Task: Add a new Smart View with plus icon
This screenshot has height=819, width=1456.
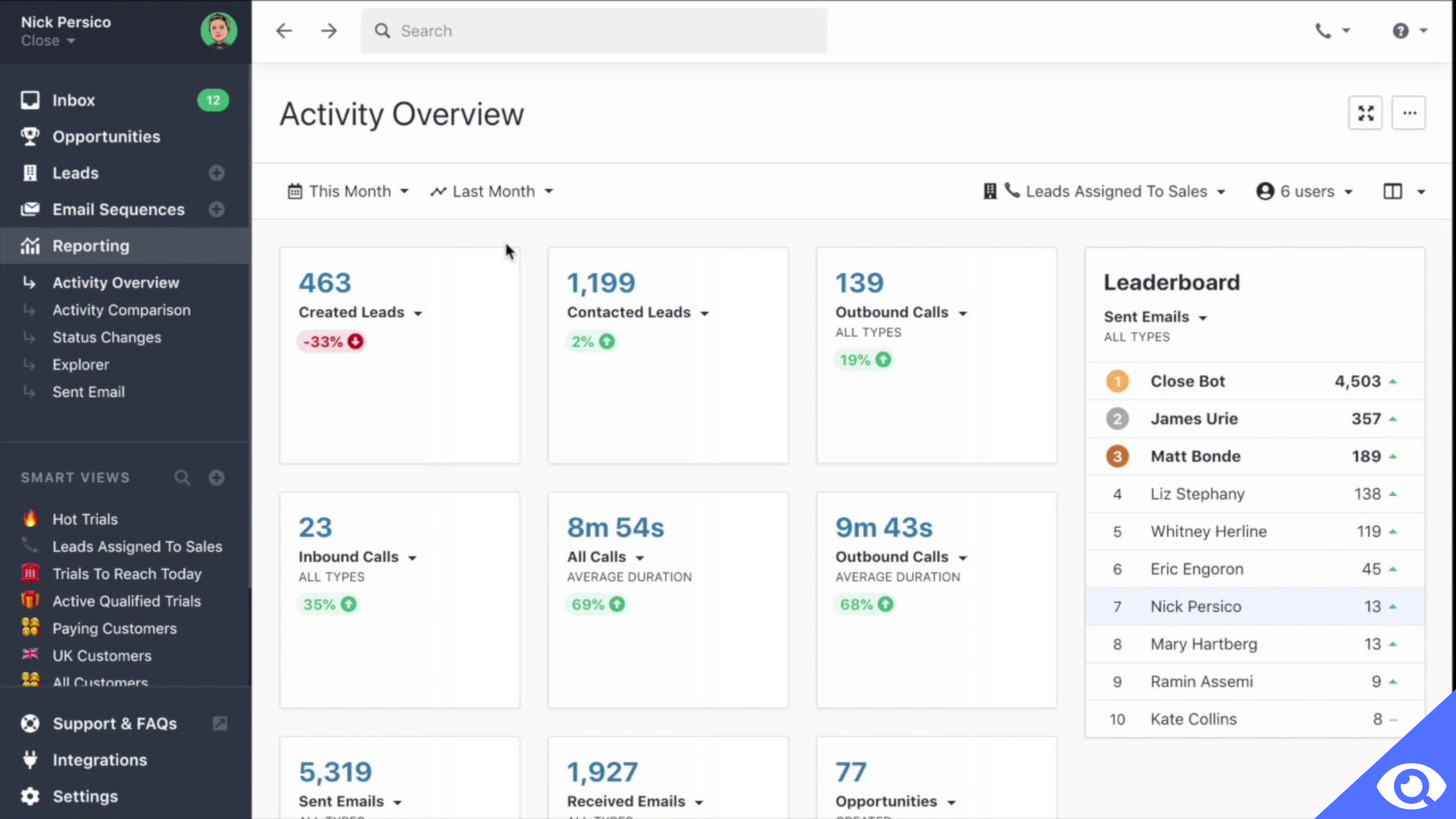Action: 217,477
